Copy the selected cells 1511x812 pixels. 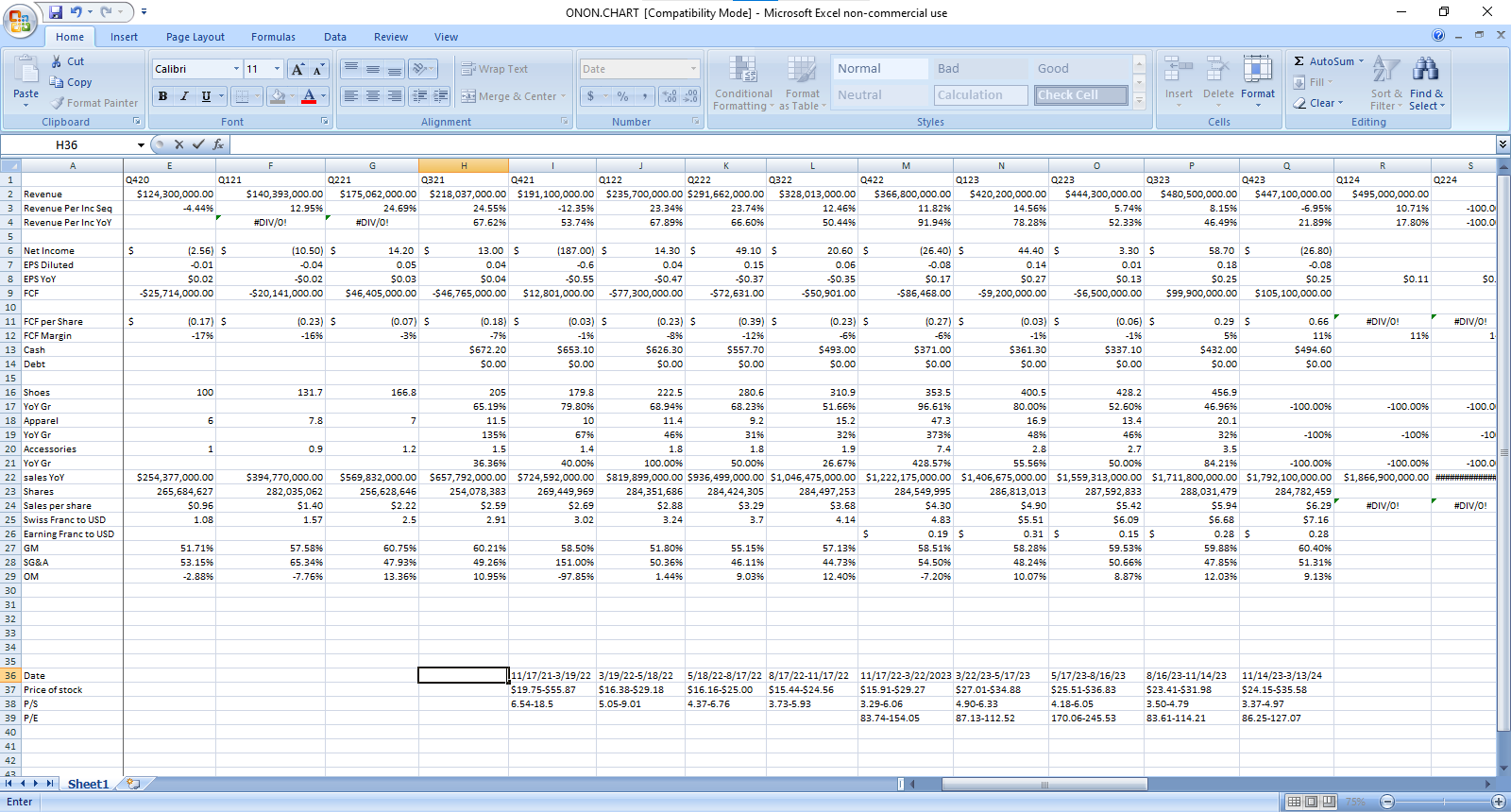[x=71, y=82]
